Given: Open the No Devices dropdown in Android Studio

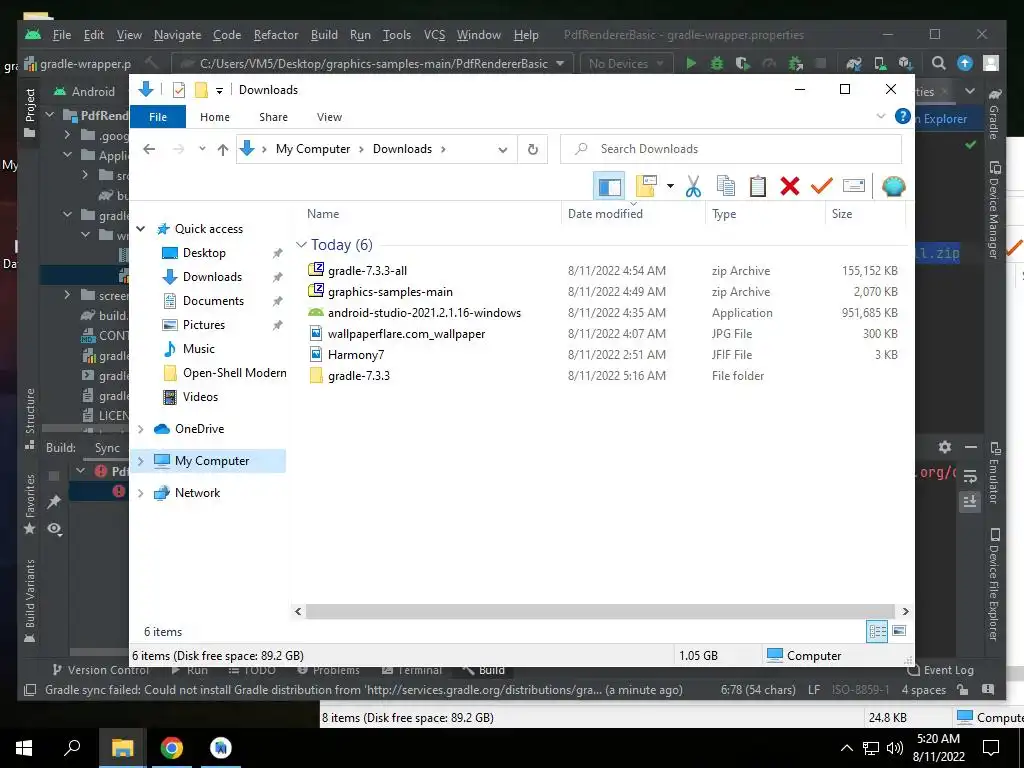Looking at the screenshot, I should point(625,63).
